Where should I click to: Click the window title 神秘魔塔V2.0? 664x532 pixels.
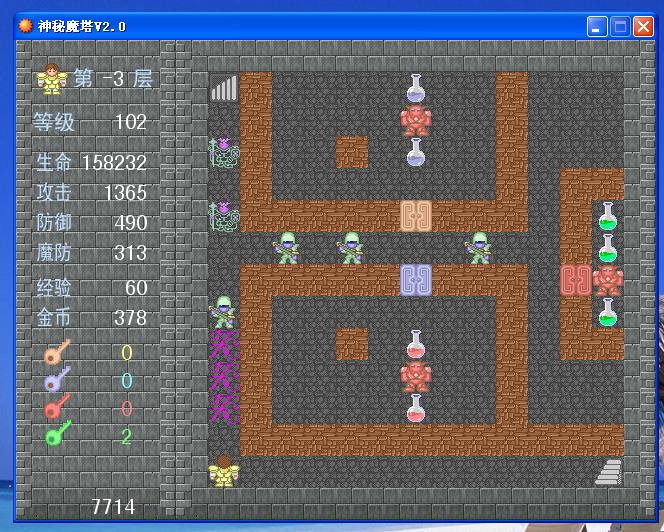(82, 26)
